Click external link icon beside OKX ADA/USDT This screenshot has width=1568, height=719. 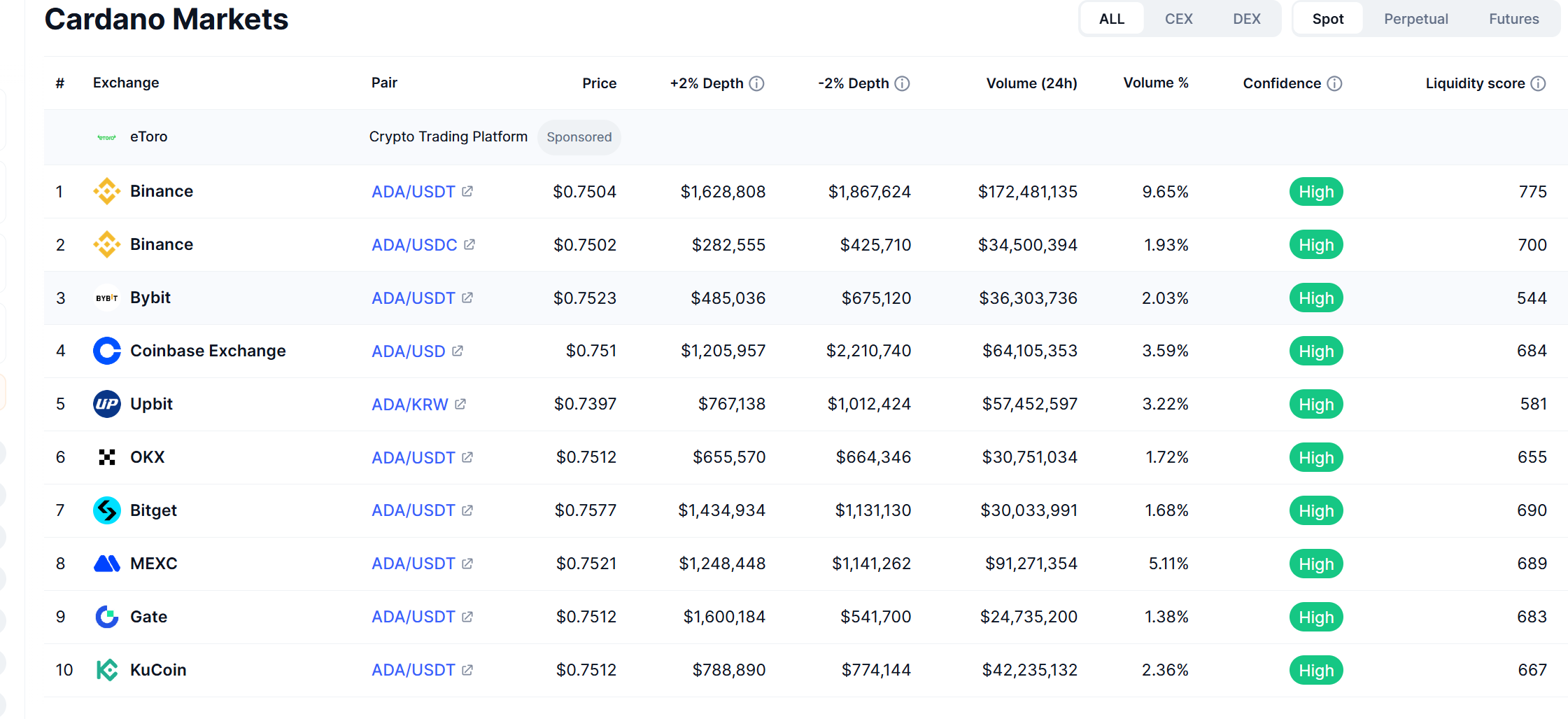click(467, 457)
